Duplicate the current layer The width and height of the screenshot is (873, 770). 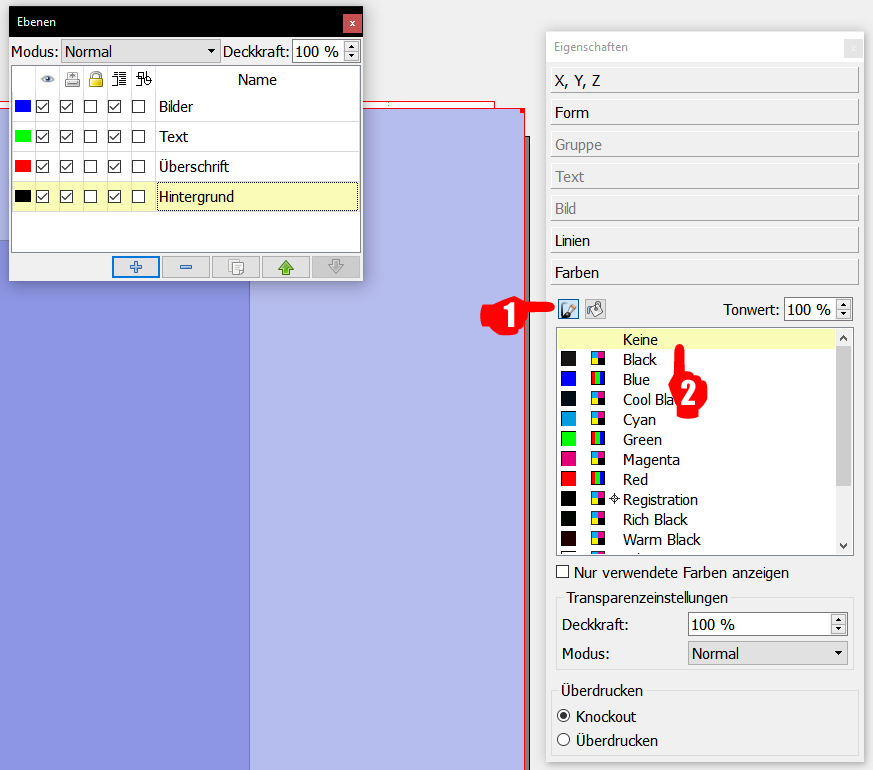pyautogui.click(x=236, y=267)
